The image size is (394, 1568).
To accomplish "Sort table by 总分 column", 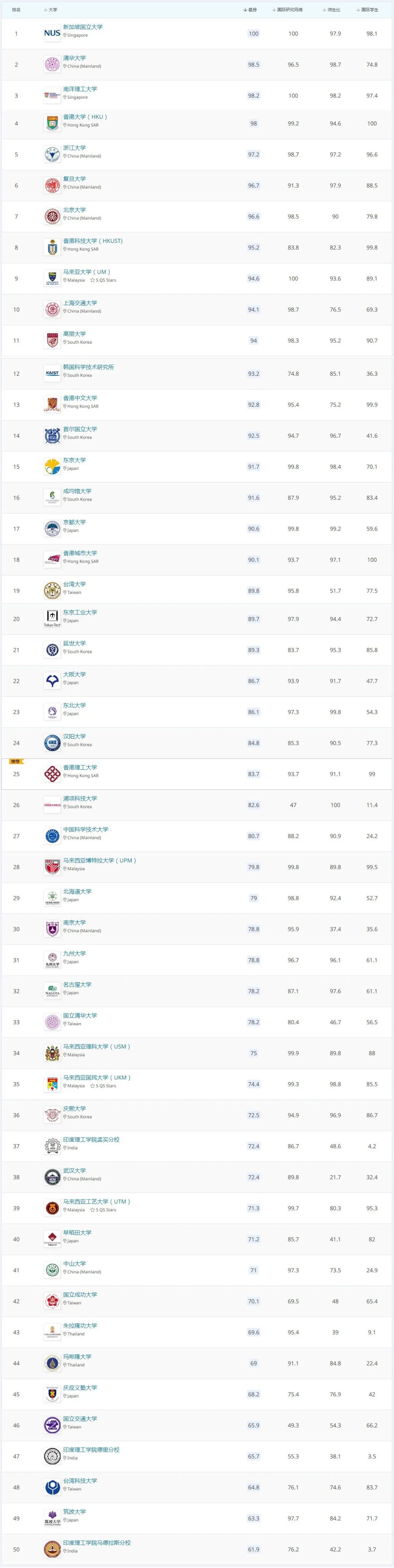I will (x=251, y=10).
